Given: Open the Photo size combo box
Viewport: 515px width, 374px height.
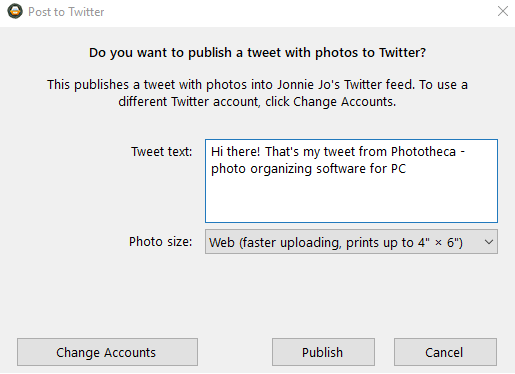Looking at the screenshot, I should tap(351, 242).
